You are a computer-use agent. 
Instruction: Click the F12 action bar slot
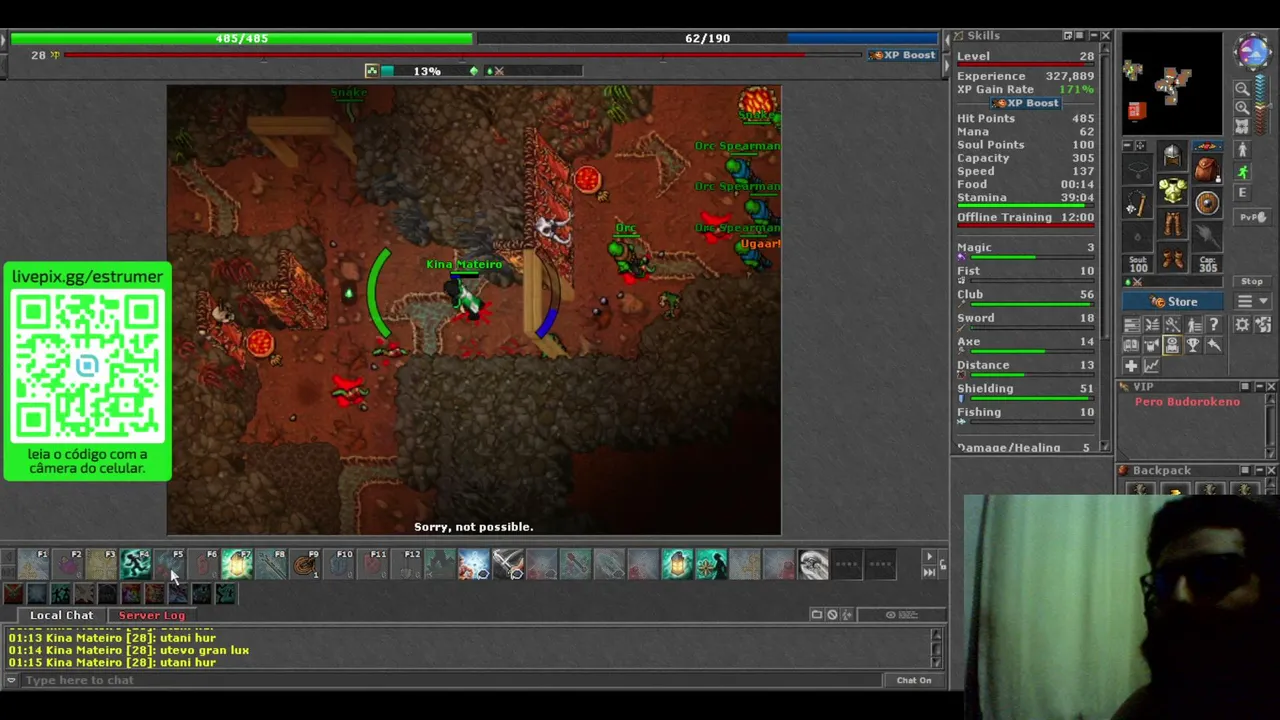click(407, 565)
